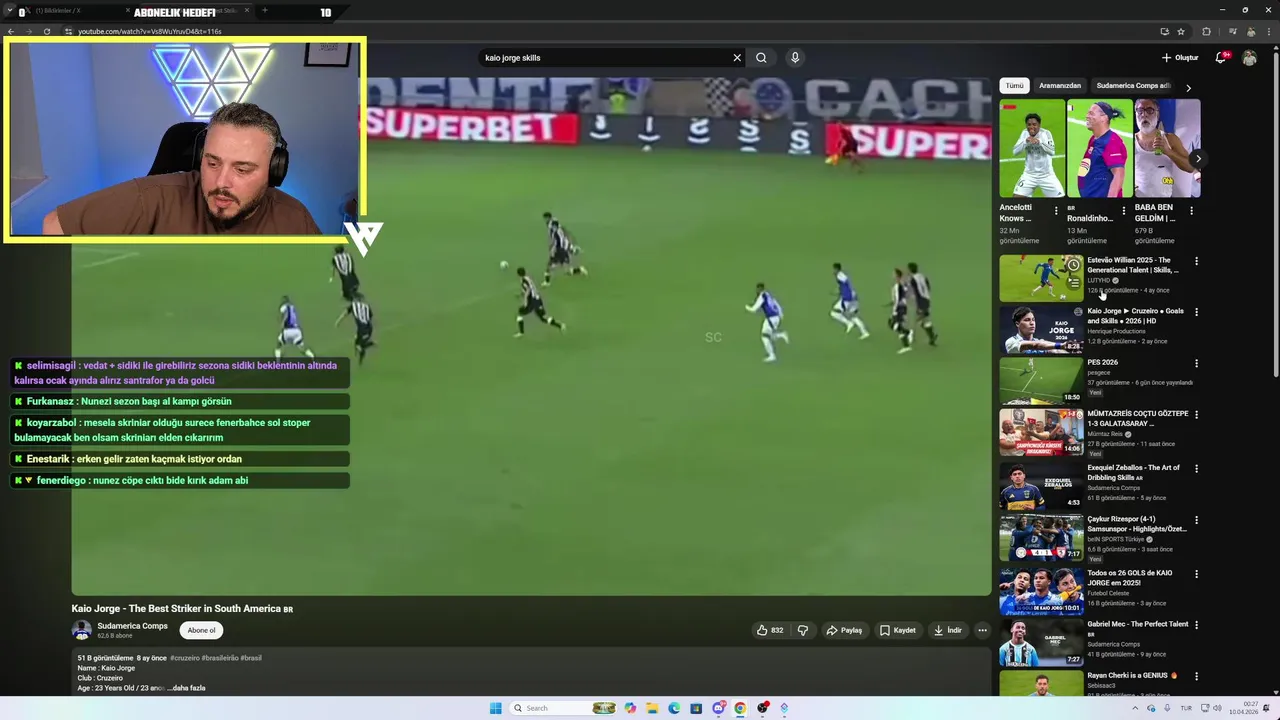Open options for Ronaldinho Short
This screenshot has height=720, width=1280.
(1123, 211)
